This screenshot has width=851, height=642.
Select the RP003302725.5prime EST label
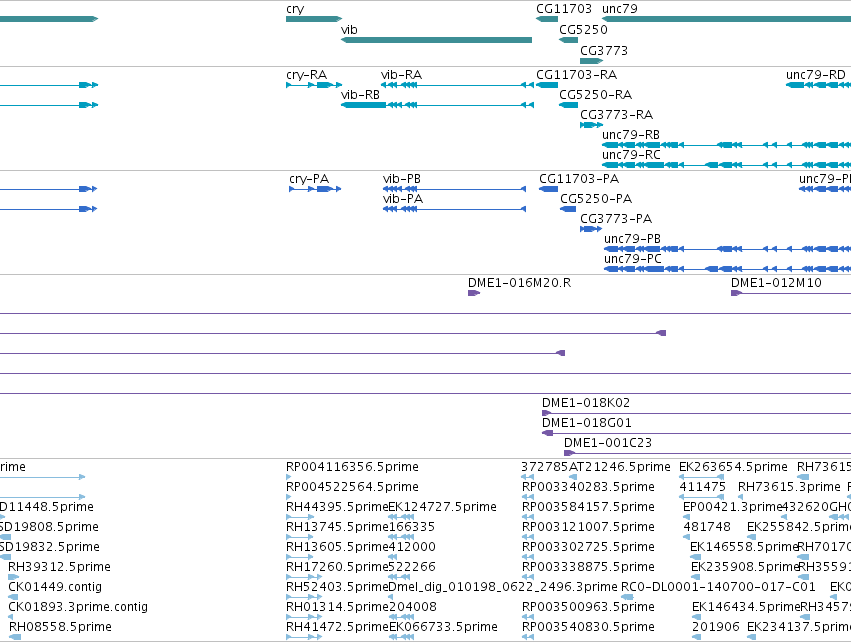tap(588, 548)
